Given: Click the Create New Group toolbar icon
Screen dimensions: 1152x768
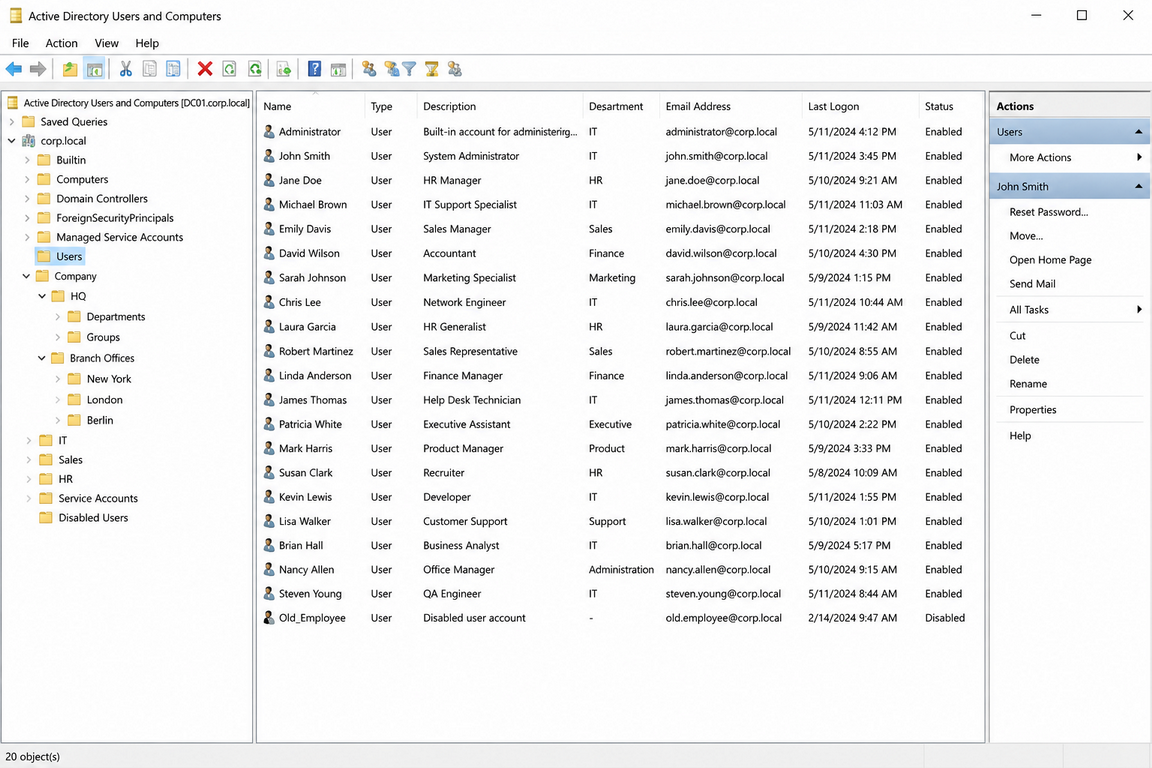Looking at the screenshot, I should point(391,69).
